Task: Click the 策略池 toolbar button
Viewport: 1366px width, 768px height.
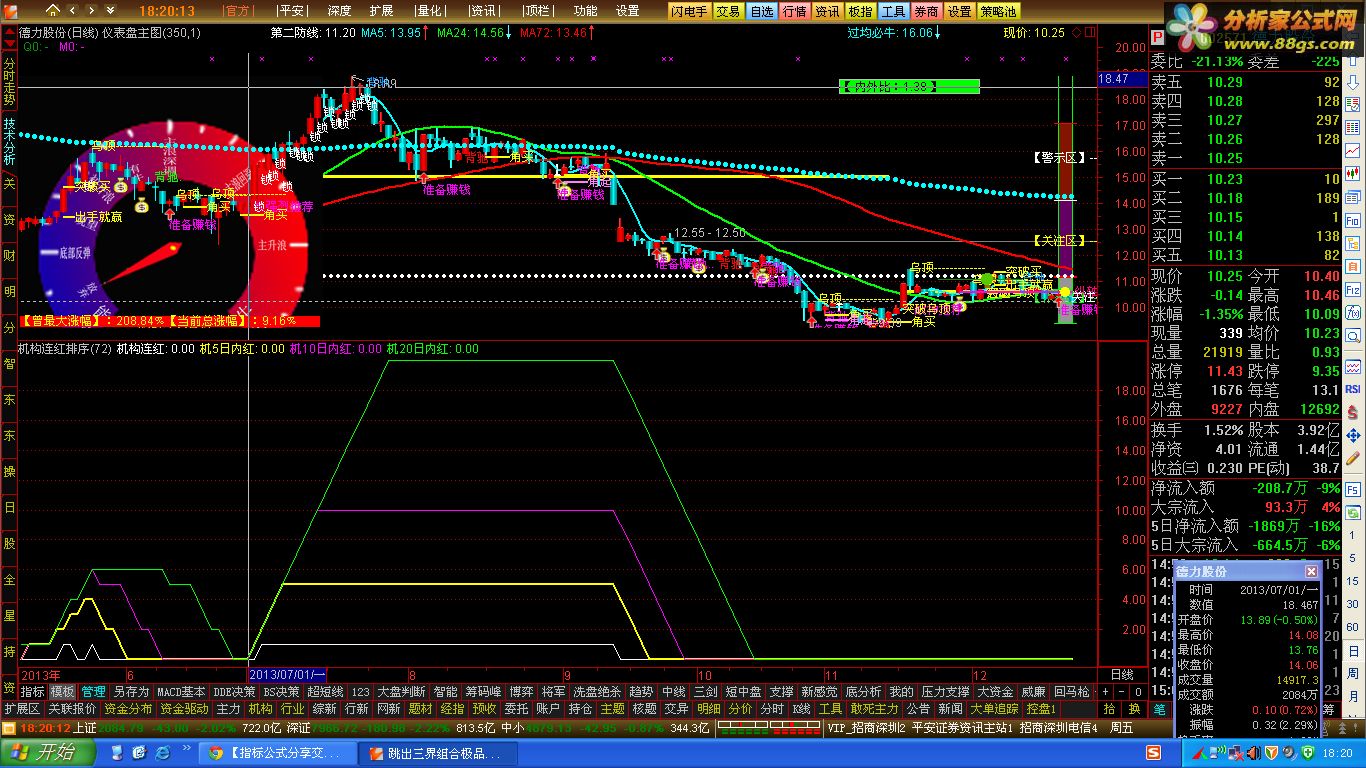Action: pos(999,11)
